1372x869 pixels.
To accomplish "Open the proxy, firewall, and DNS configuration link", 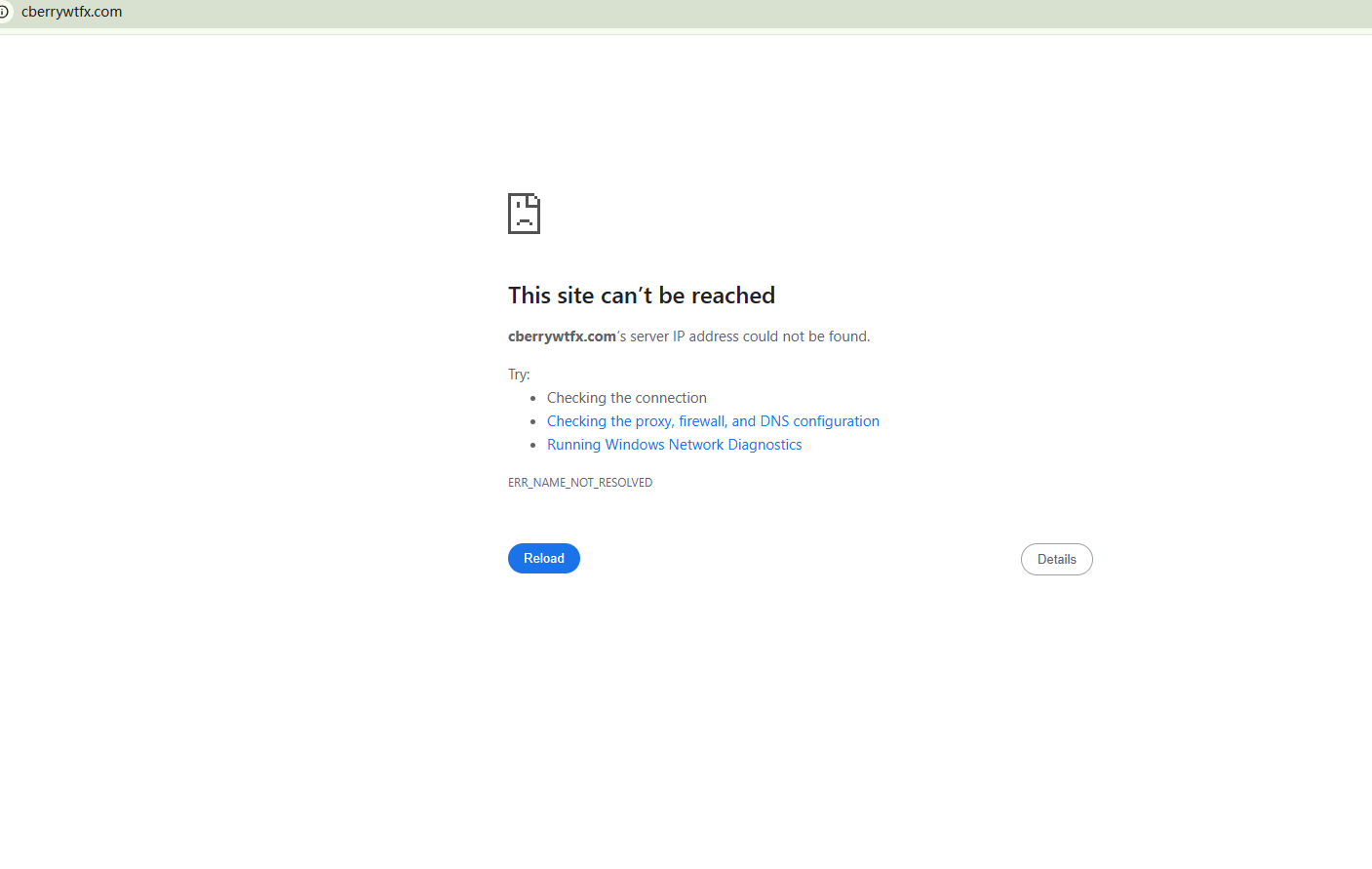I will point(713,421).
